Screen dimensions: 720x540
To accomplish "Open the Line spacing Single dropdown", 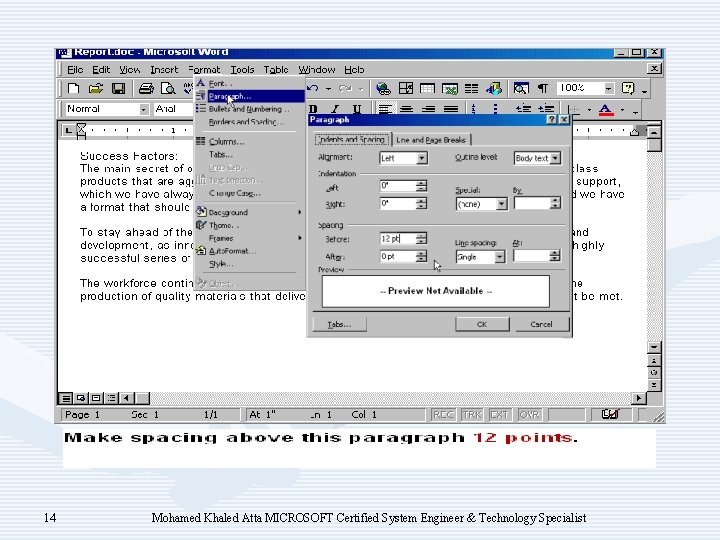I will coord(500,257).
